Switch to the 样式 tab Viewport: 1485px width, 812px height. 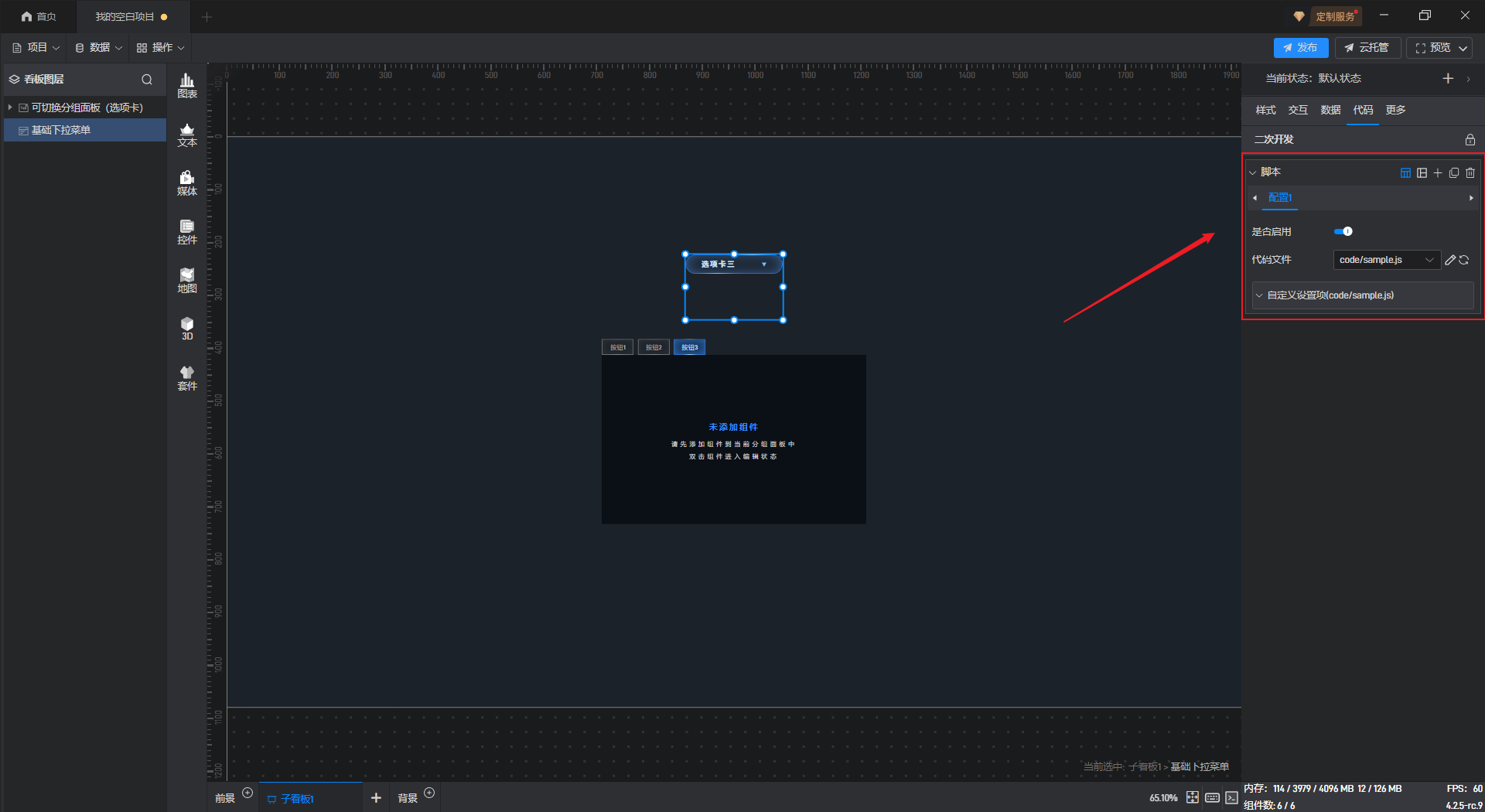(x=1265, y=110)
